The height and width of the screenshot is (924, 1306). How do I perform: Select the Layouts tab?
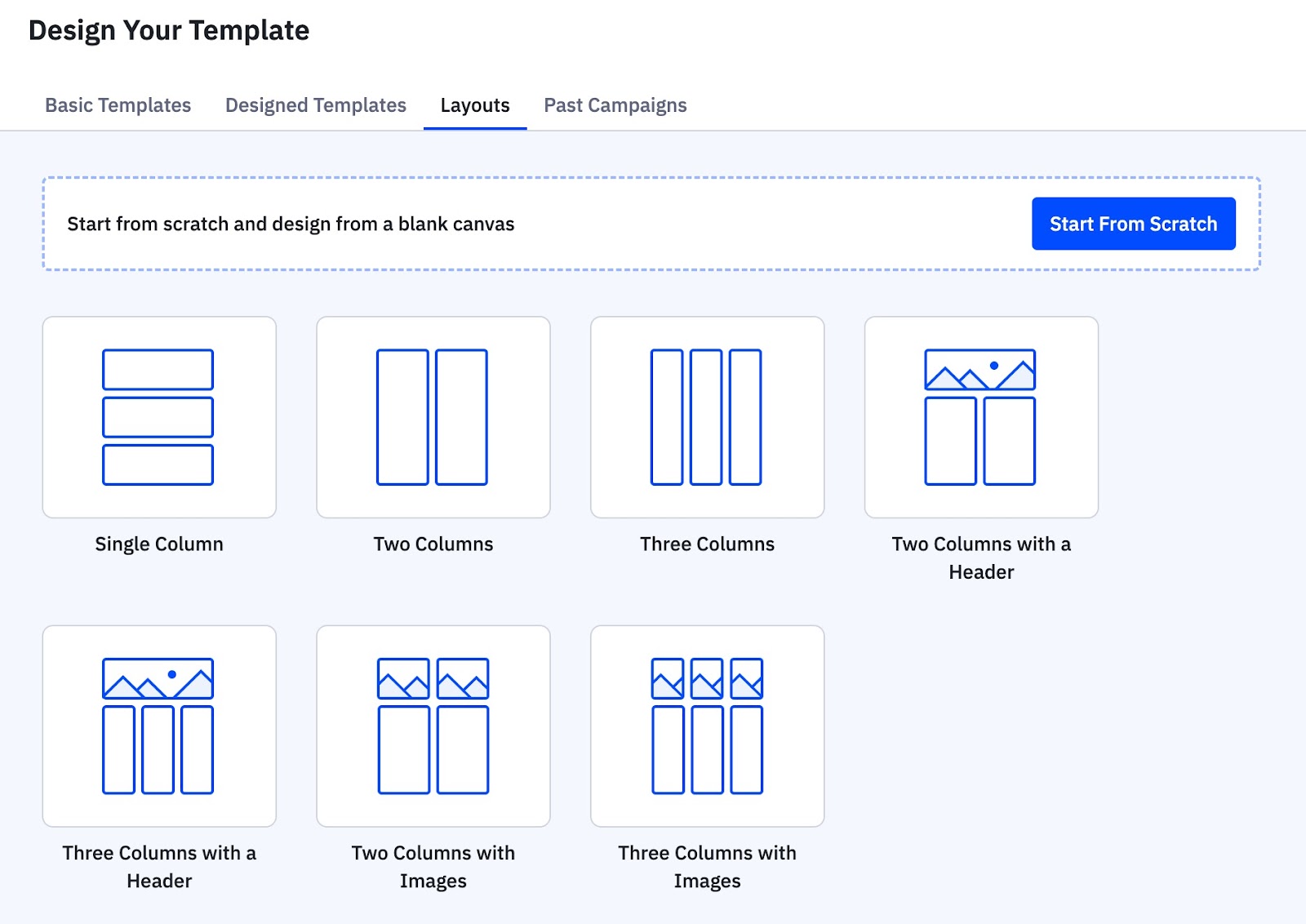[475, 105]
